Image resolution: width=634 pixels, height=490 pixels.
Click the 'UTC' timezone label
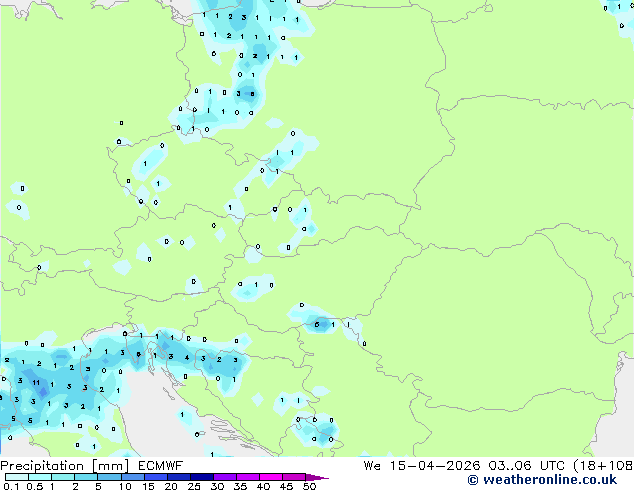[552, 466]
